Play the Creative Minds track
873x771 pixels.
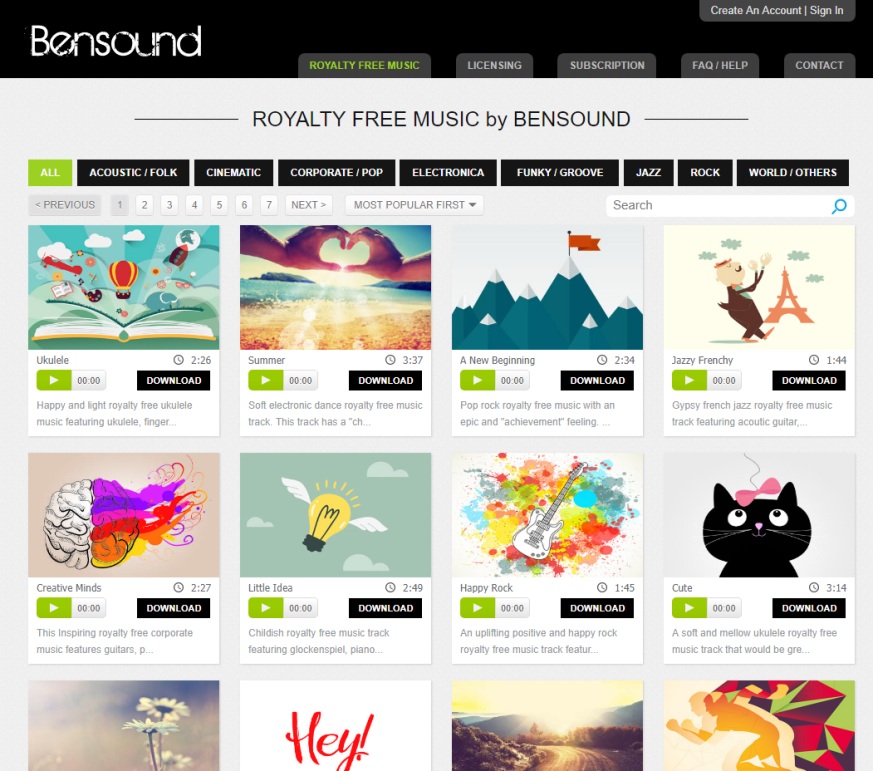click(x=53, y=608)
